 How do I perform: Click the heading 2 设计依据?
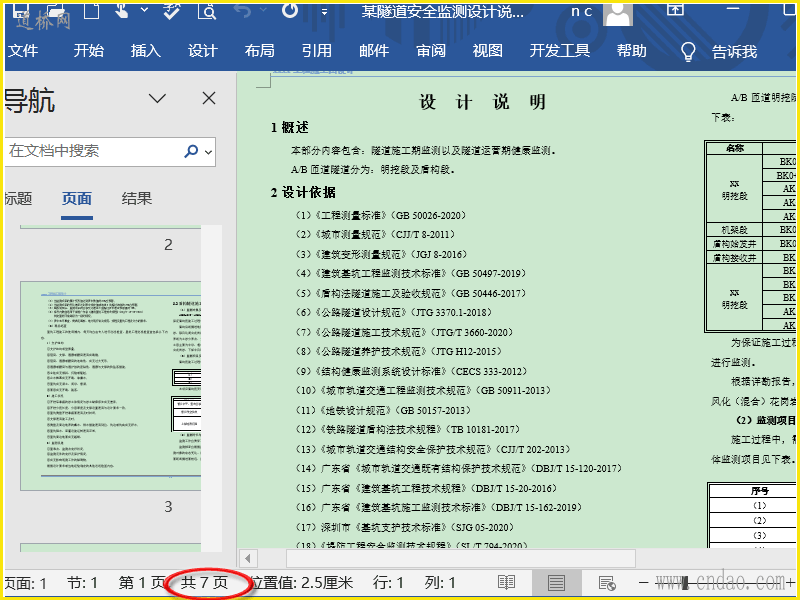(x=303, y=192)
